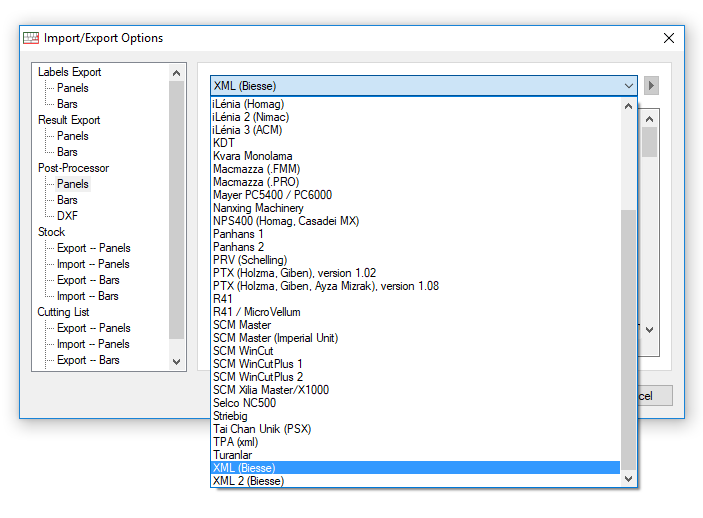This screenshot has height=518, width=703.
Task: Select Bars under Post-Processor
Action: pyautogui.click(x=67, y=200)
